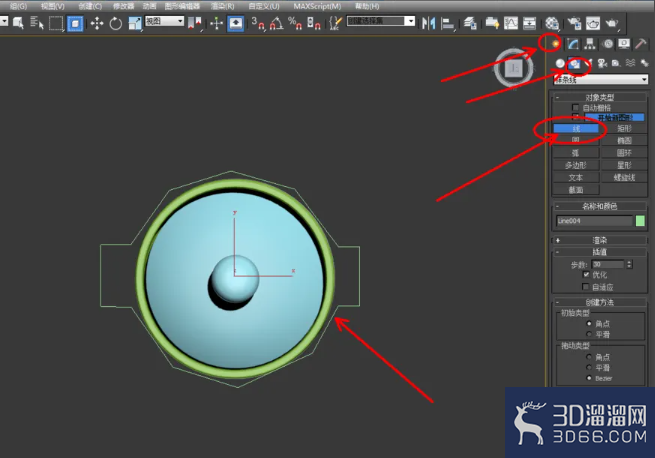Select Cameras category icon

[x=602, y=64]
